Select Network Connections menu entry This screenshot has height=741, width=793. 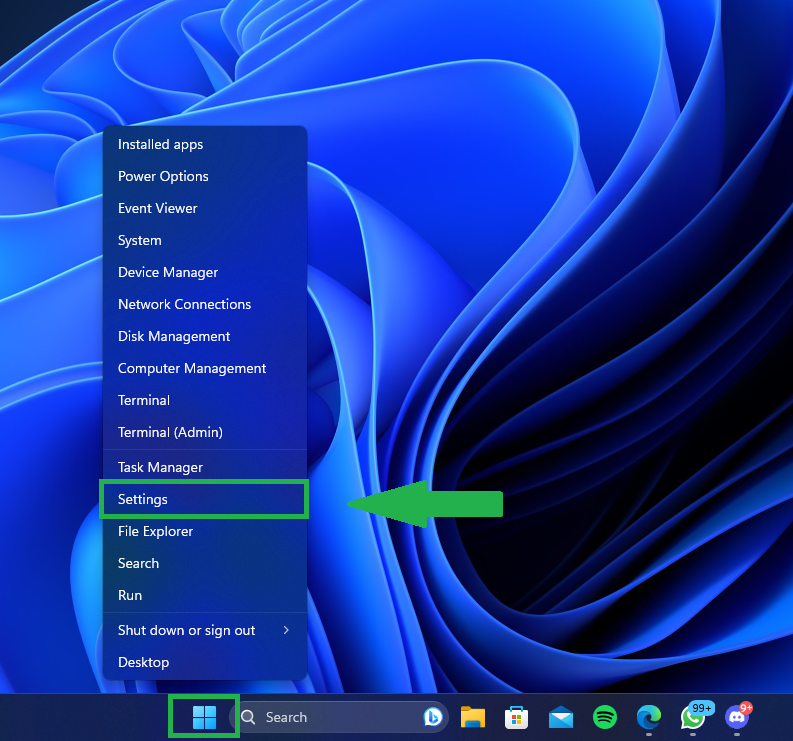(184, 304)
